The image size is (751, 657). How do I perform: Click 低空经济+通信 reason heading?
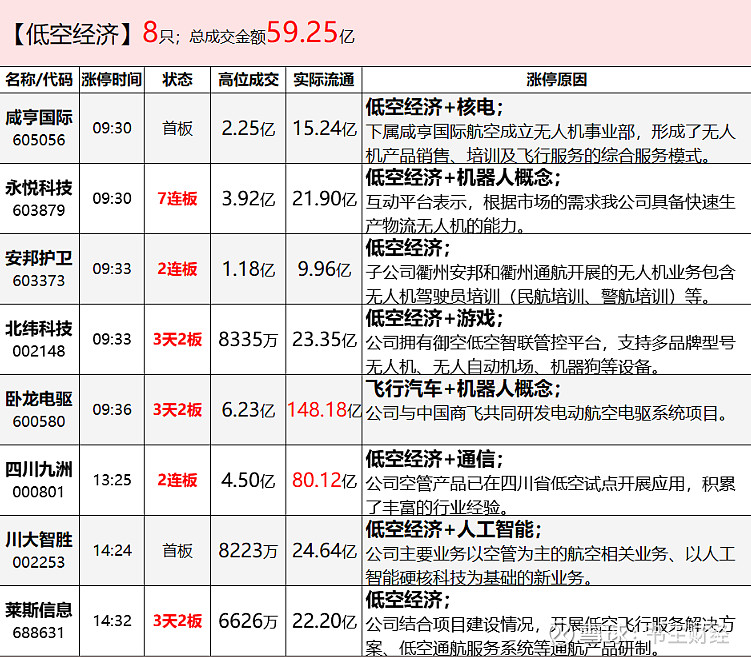tap(434, 459)
